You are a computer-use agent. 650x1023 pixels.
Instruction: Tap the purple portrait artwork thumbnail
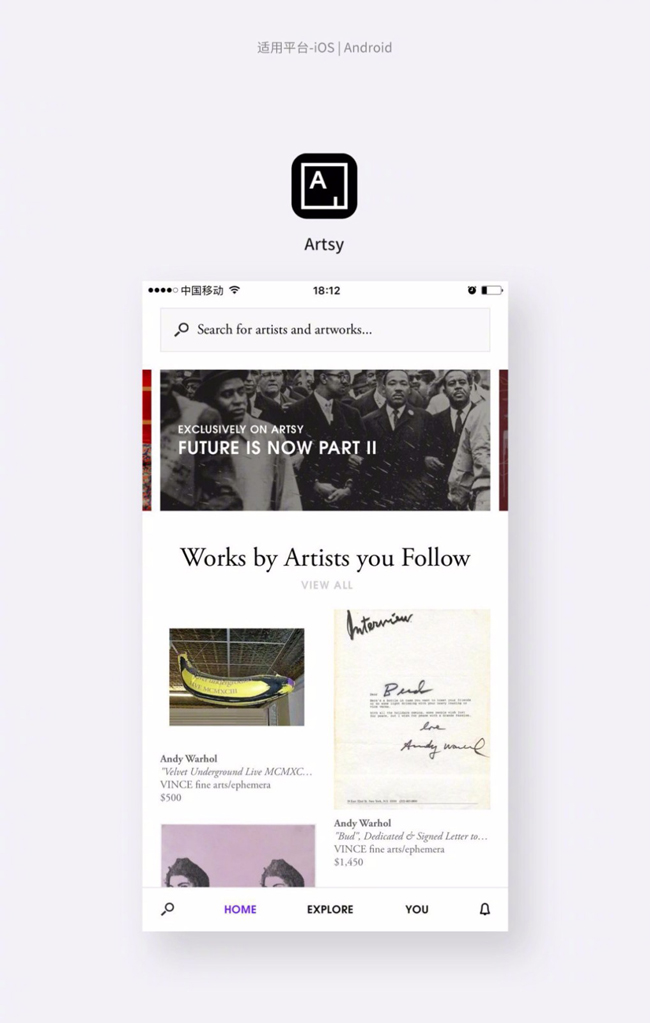[x=238, y=855]
